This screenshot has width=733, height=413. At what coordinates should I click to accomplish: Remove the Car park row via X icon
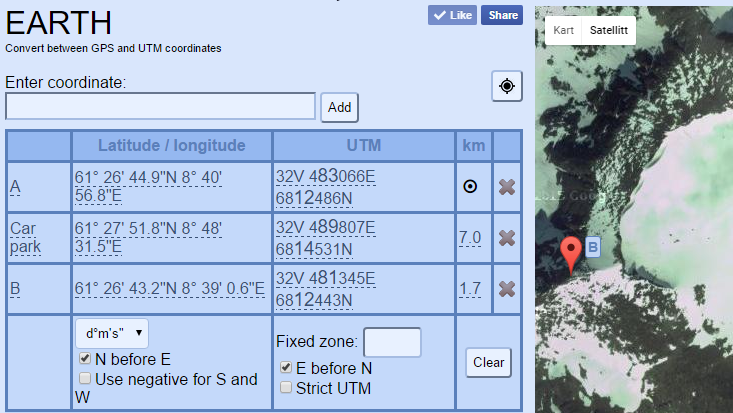tap(507, 238)
